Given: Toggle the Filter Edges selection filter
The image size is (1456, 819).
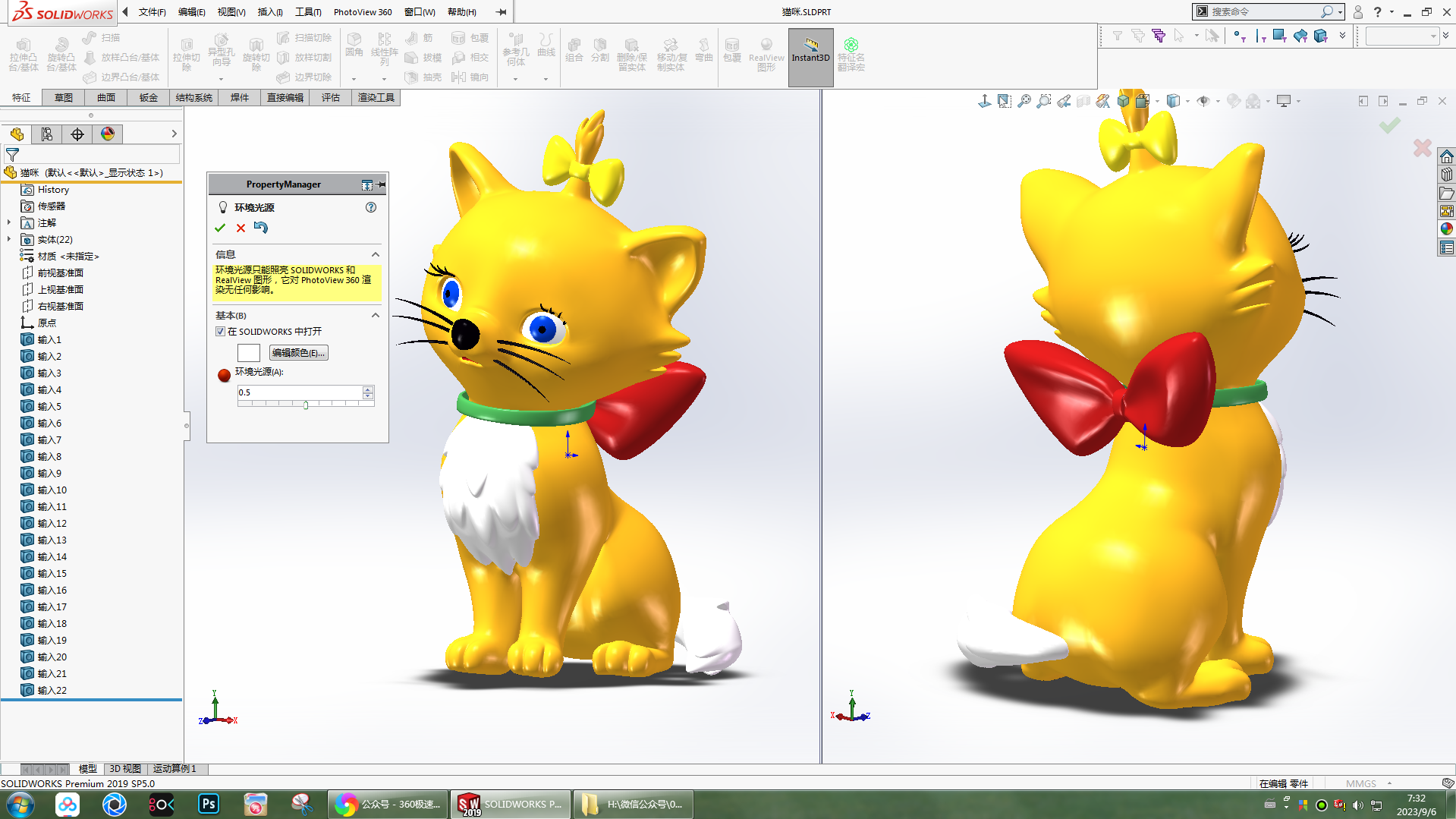Looking at the screenshot, I should (1259, 36).
